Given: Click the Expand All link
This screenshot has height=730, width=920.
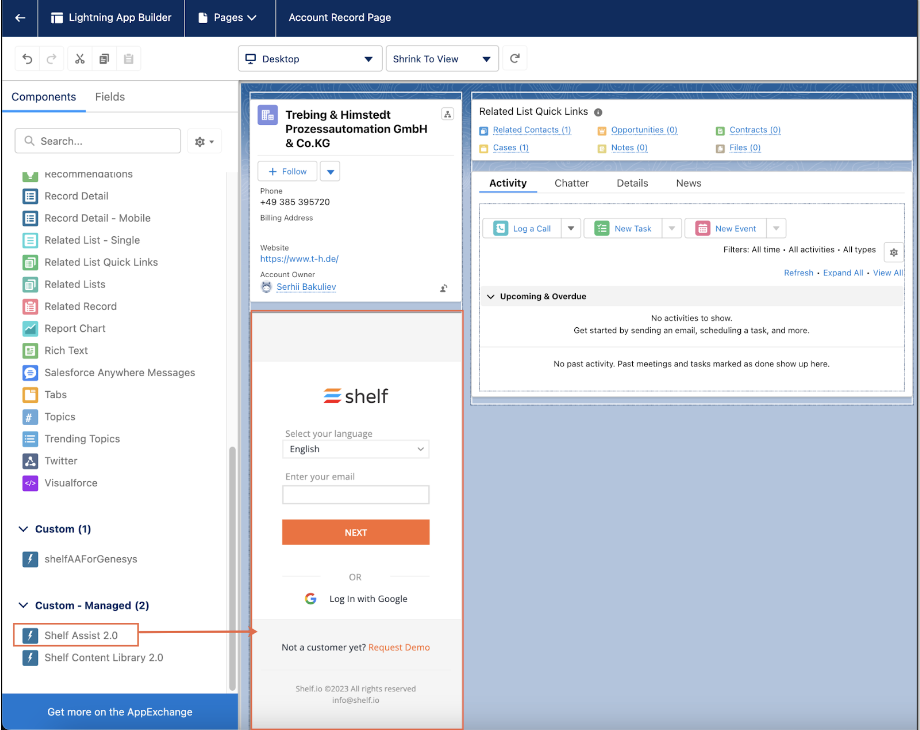Looking at the screenshot, I should pyautogui.click(x=843, y=273).
